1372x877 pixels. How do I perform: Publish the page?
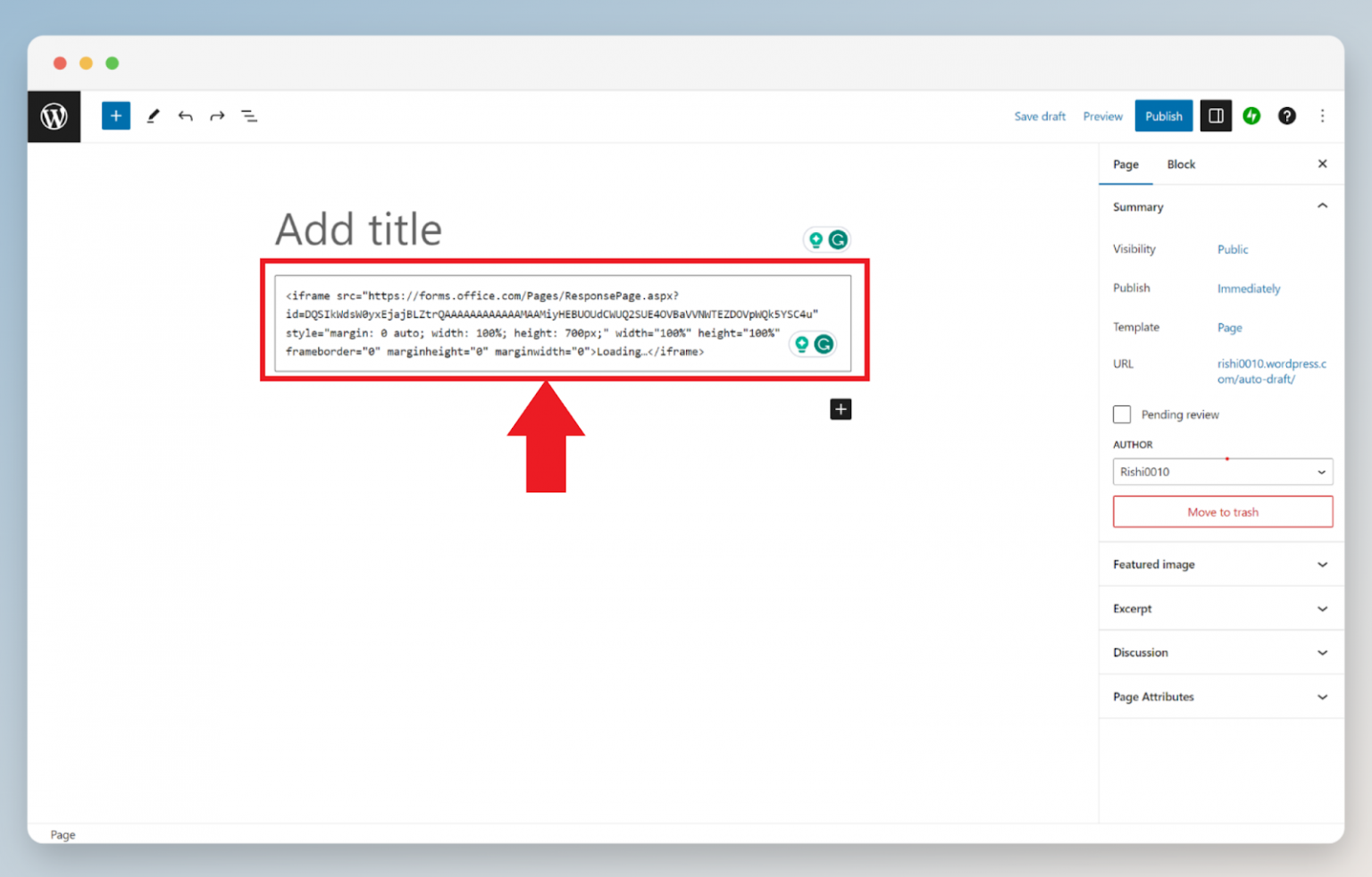coord(1163,116)
